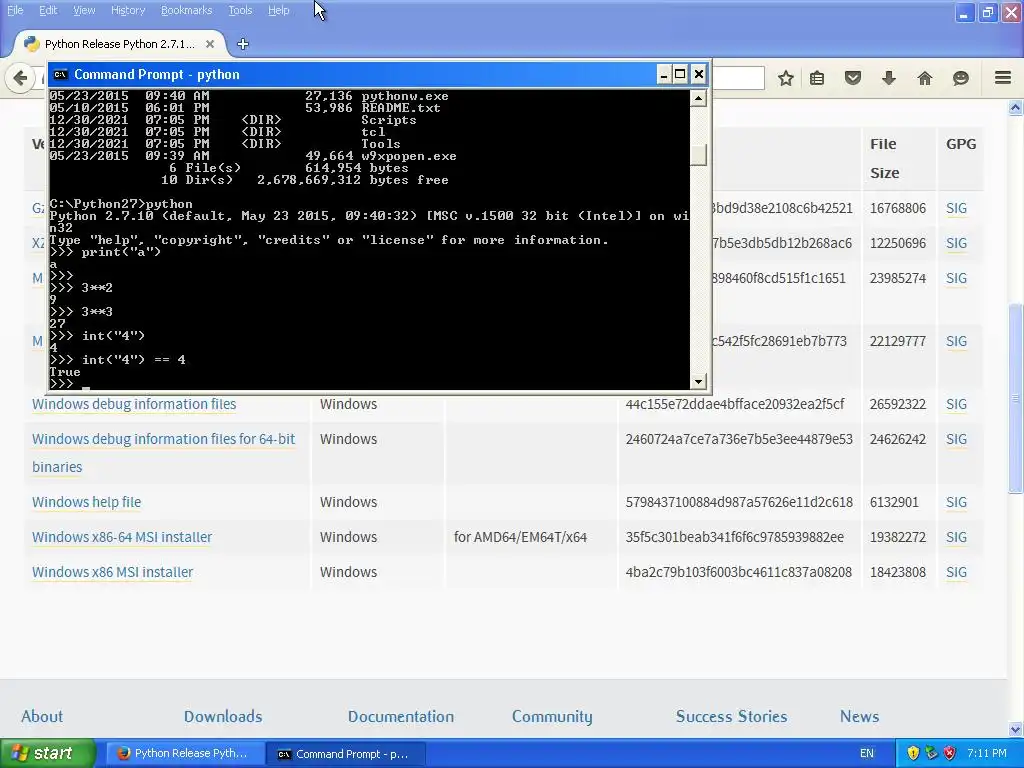This screenshot has width=1024, height=768.
Task: Click the security shield tray icon
Action: click(913, 753)
